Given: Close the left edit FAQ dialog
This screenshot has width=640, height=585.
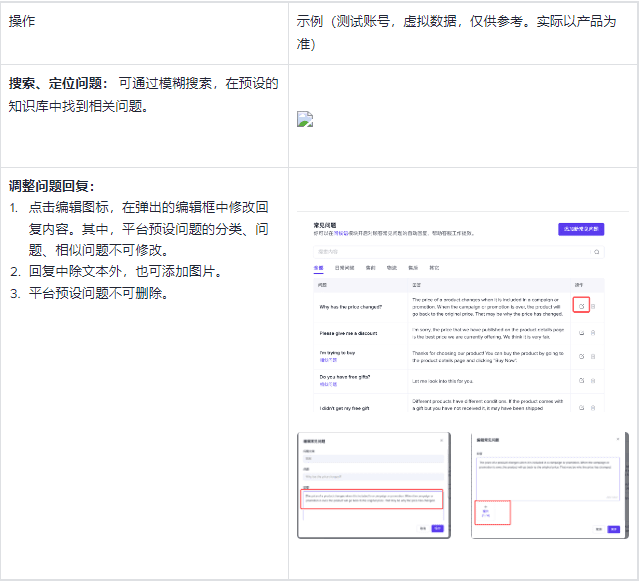Looking at the screenshot, I should point(441,440).
